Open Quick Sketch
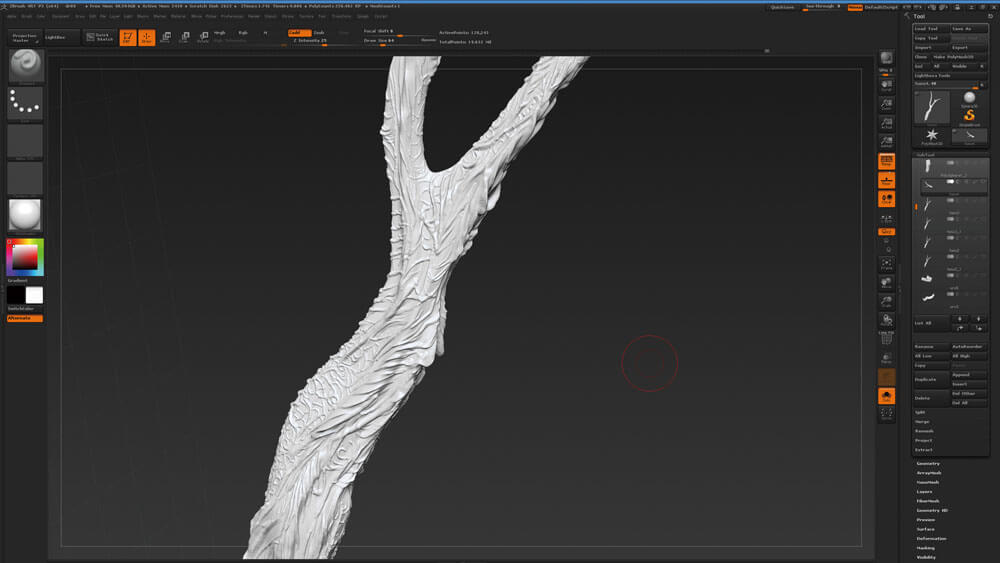This screenshot has height=563, width=1000. pos(99,38)
